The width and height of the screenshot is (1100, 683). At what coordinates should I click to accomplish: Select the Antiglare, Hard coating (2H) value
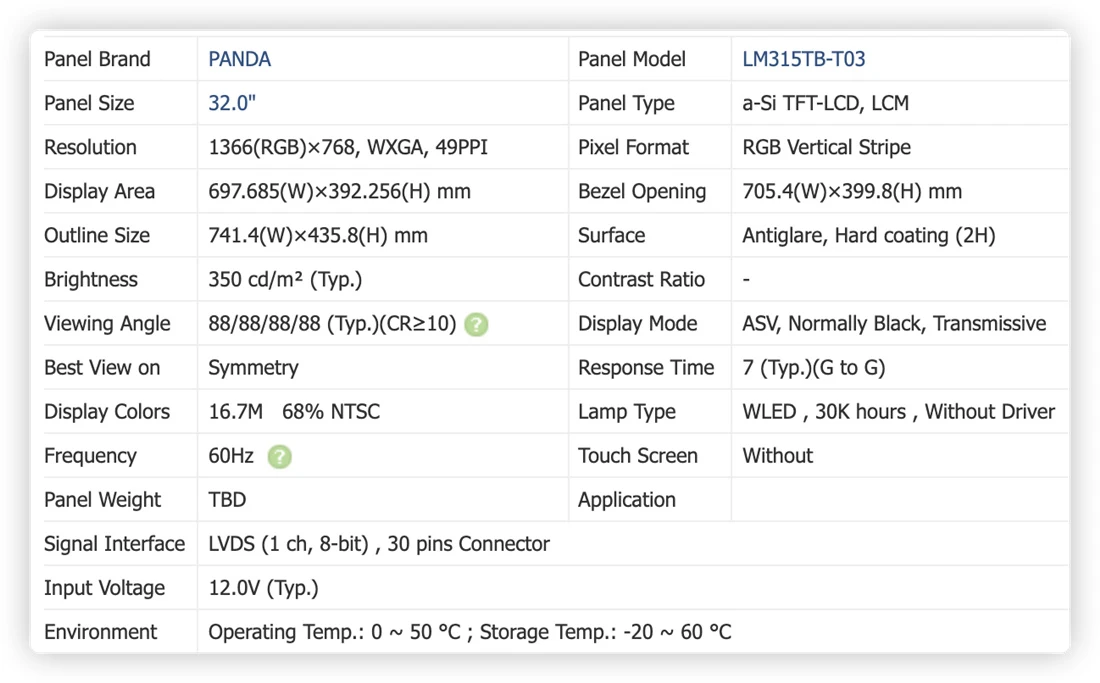point(868,236)
